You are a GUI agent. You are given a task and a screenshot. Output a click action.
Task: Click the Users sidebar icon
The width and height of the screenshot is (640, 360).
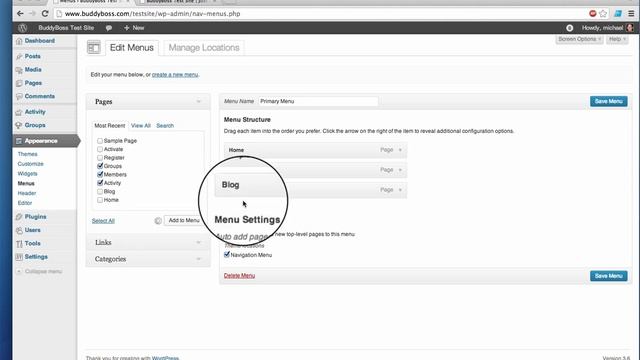click(x=19, y=230)
